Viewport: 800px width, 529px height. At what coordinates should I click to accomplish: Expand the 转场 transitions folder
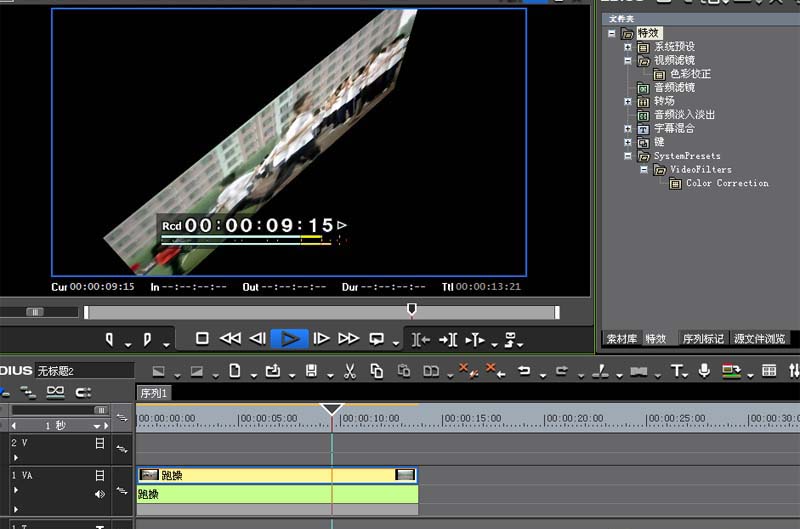coord(628,101)
